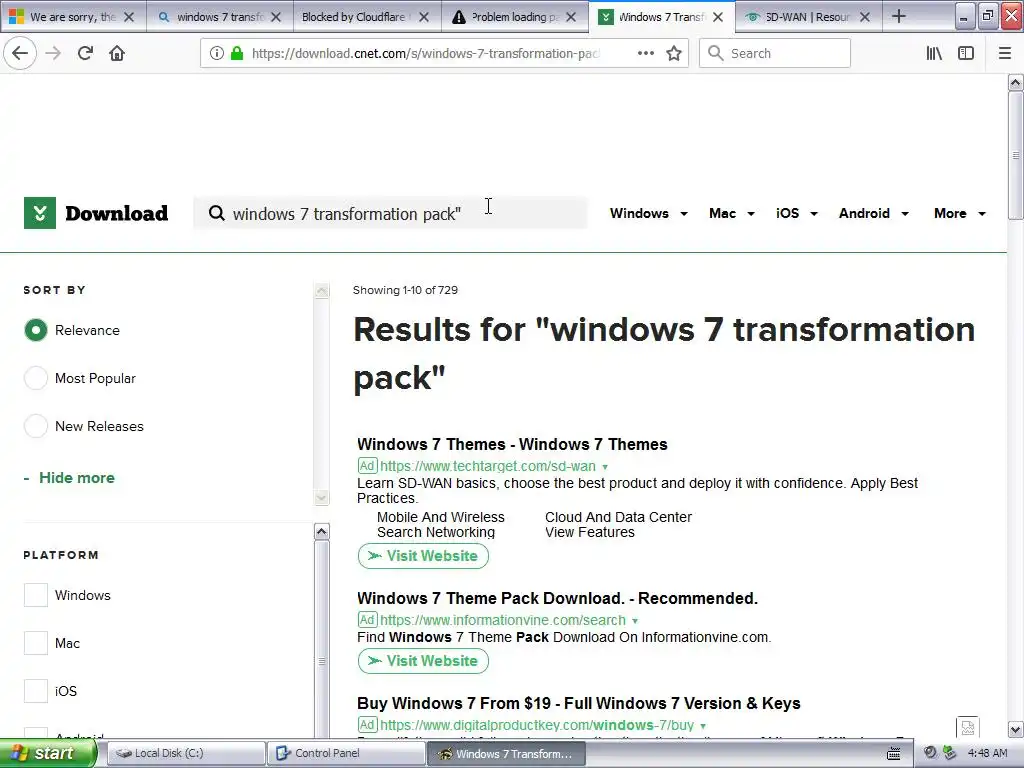Open the Library bookmarks icon
Image resolution: width=1024 pixels, height=768 pixels.
pos(934,53)
